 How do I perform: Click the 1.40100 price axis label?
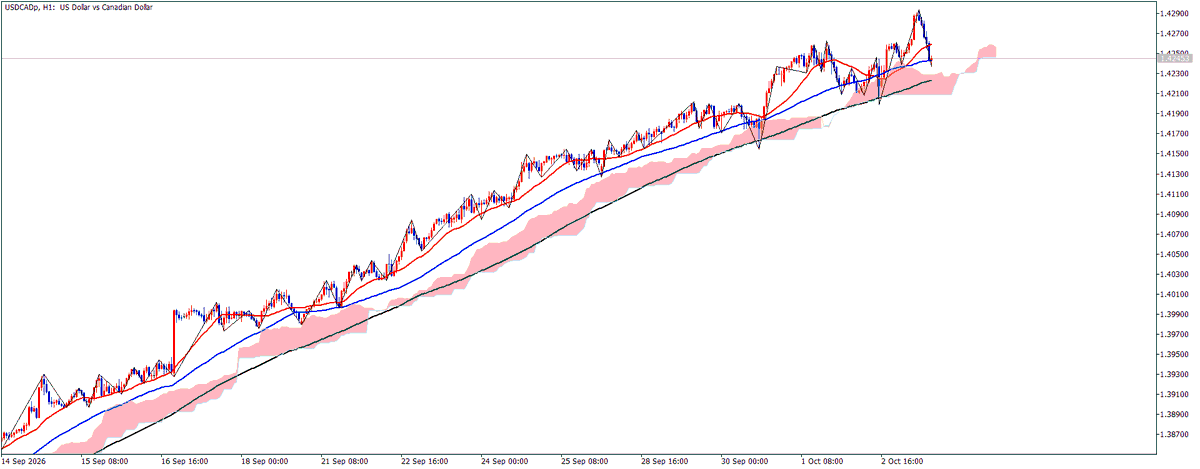point(1173,294)
